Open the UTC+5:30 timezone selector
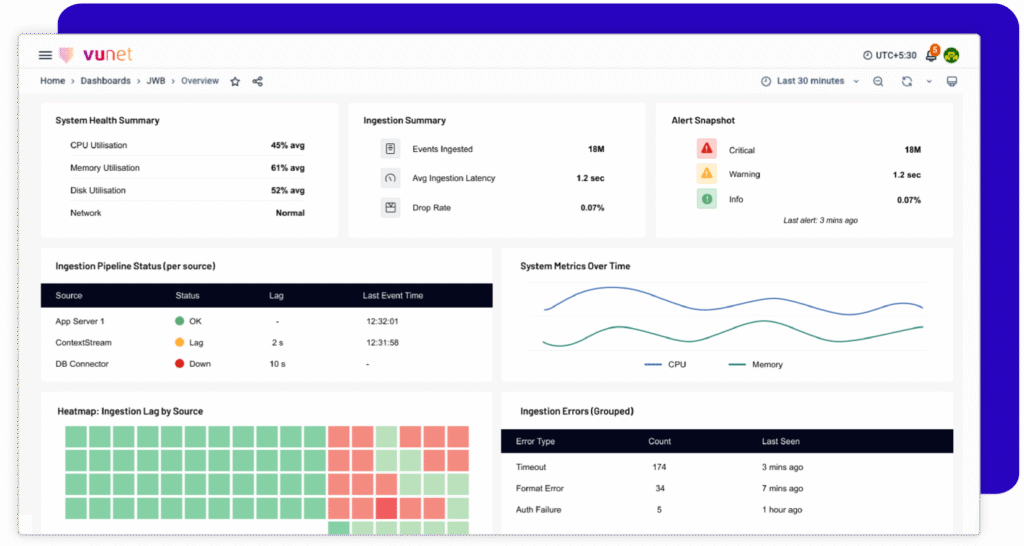The width and height of the screenshot is (1024, 546). click(890, 55)
